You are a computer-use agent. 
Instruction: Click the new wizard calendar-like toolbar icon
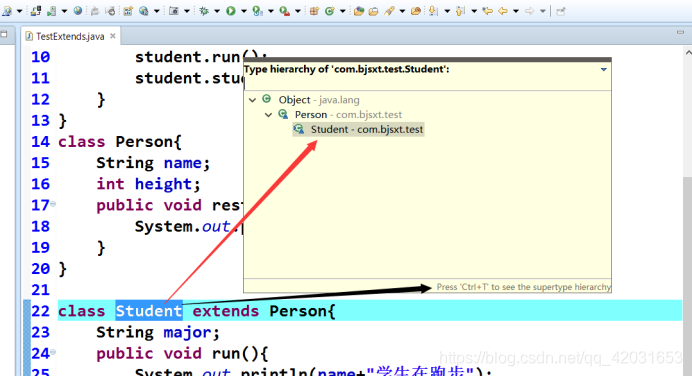[128, 11]
